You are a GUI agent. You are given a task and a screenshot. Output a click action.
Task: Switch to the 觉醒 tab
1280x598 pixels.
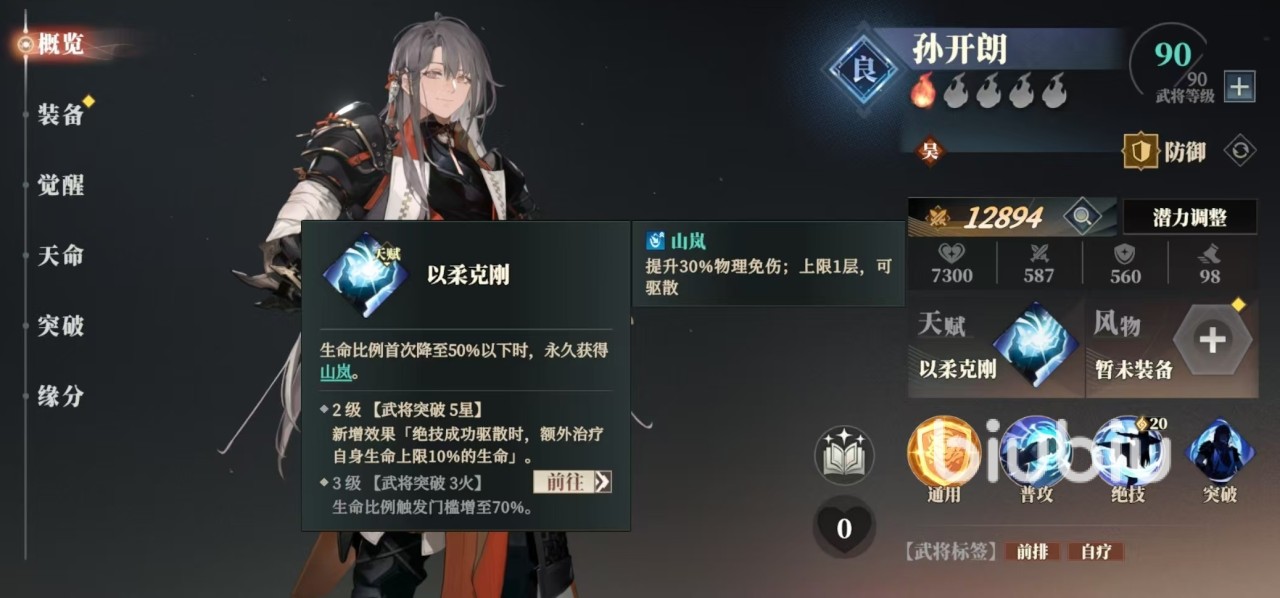point(61,185)
